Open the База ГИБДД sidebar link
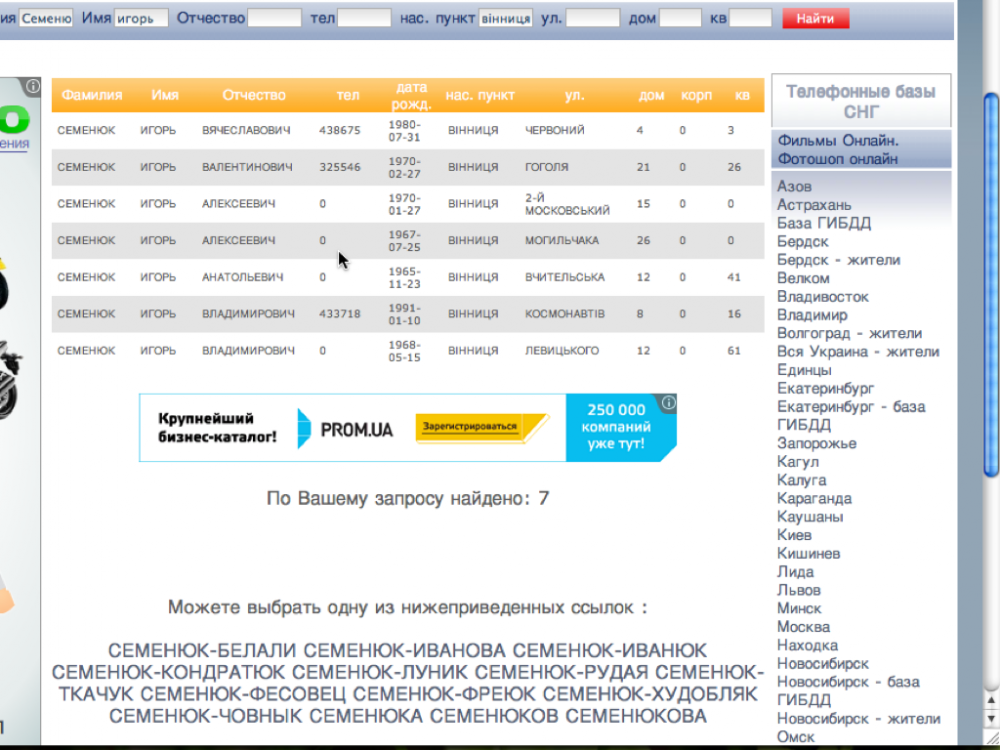 (x=824, y=223)
